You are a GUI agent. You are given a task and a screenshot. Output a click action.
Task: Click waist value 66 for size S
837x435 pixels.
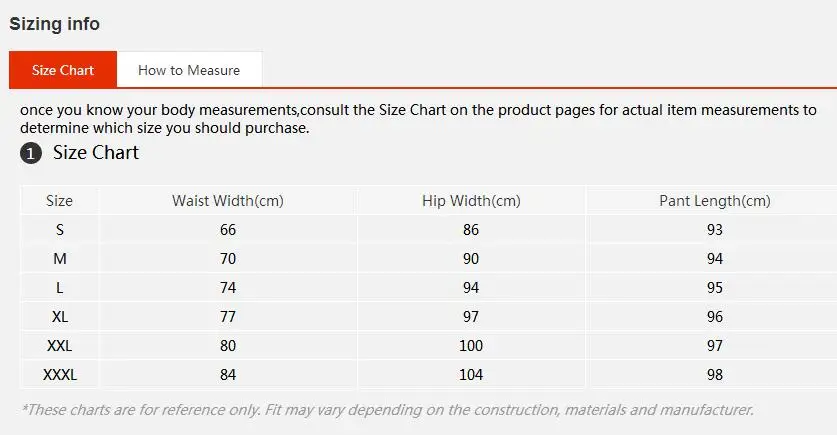tap(228, 230)
